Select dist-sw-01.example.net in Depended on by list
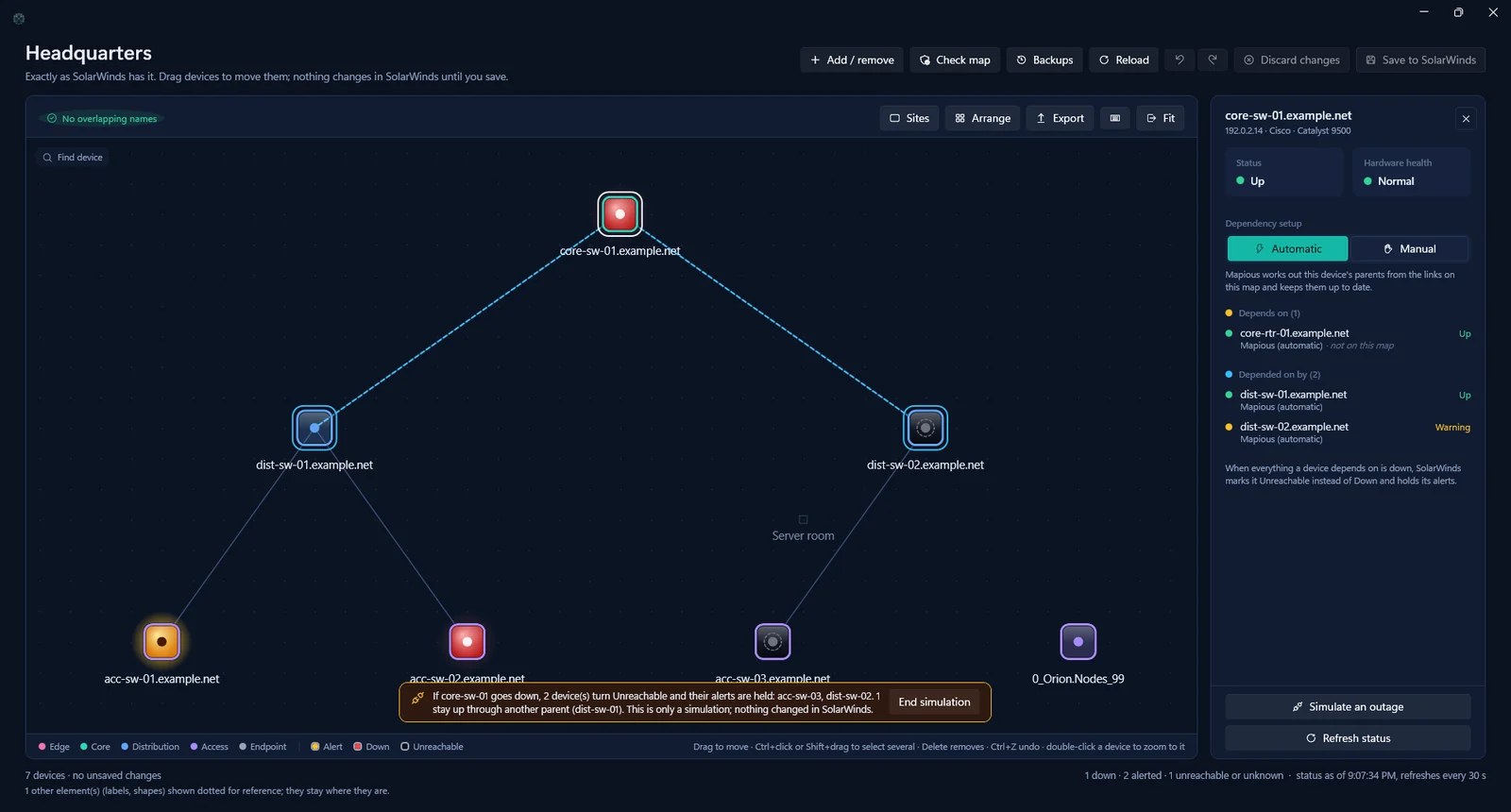Image resolution: width=1511 pixels, height=812 pixels. (x=1348, y=400)
